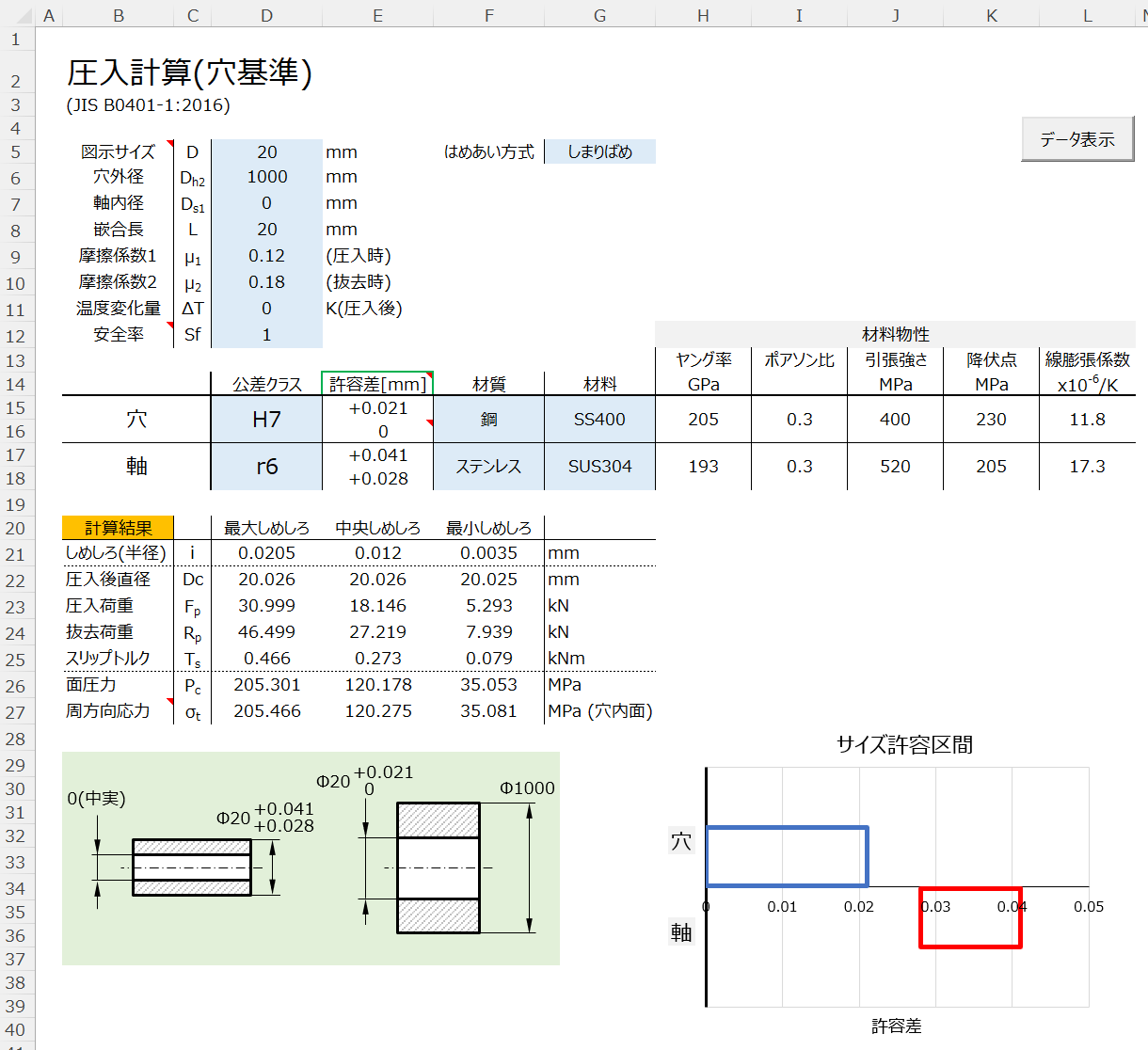Select the SS400 material cell
Viewport: 1148px width, 1050px height.
click(x=600, y=420)
